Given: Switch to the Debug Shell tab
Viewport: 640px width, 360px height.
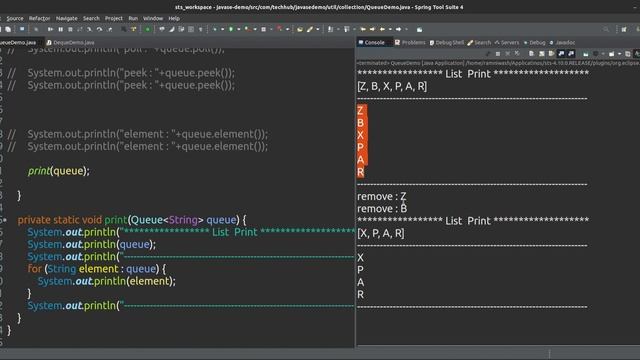Looking at the screenshot, I should tap(447, 42).
